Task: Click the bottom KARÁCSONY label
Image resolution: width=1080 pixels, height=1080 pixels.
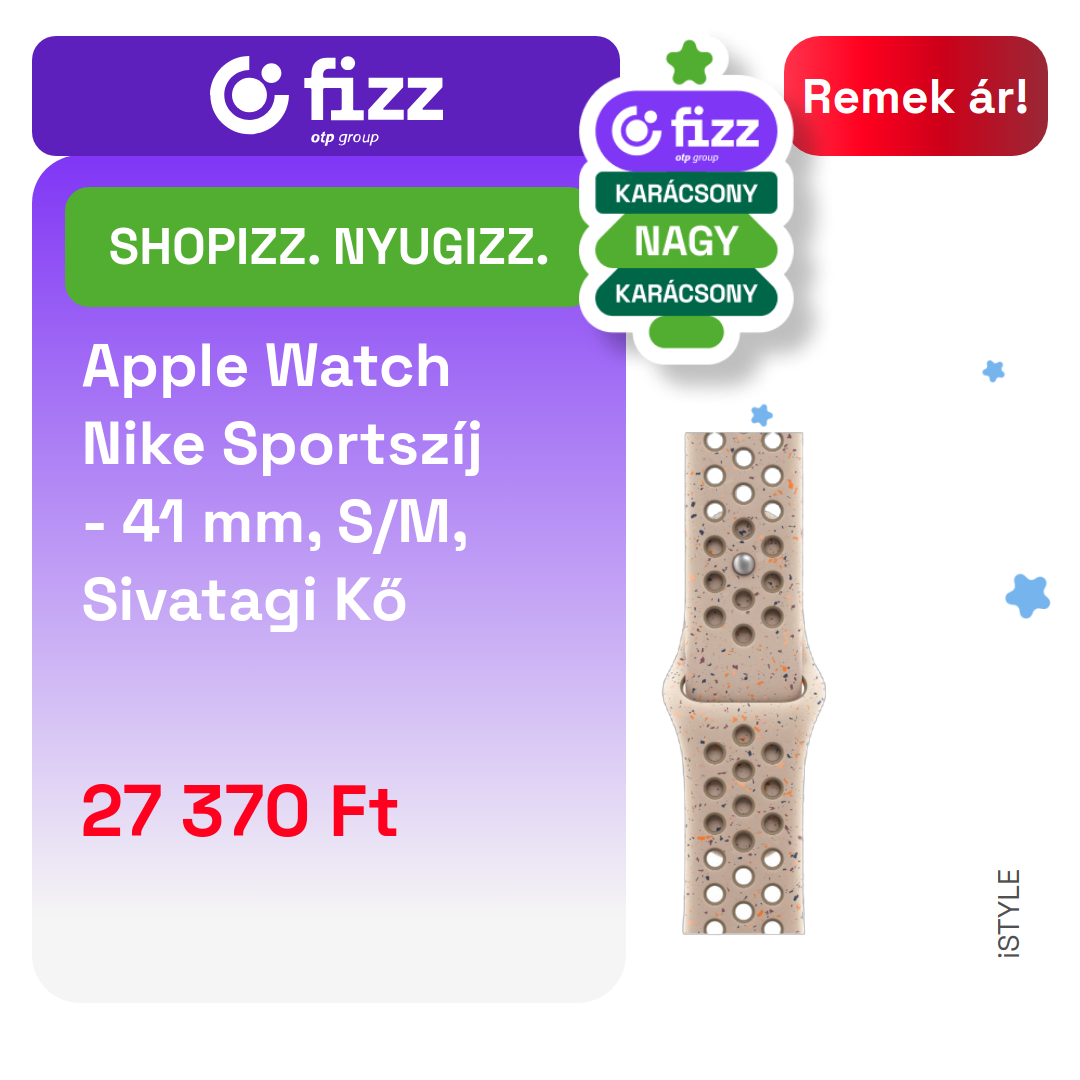Action: point(686,293)
